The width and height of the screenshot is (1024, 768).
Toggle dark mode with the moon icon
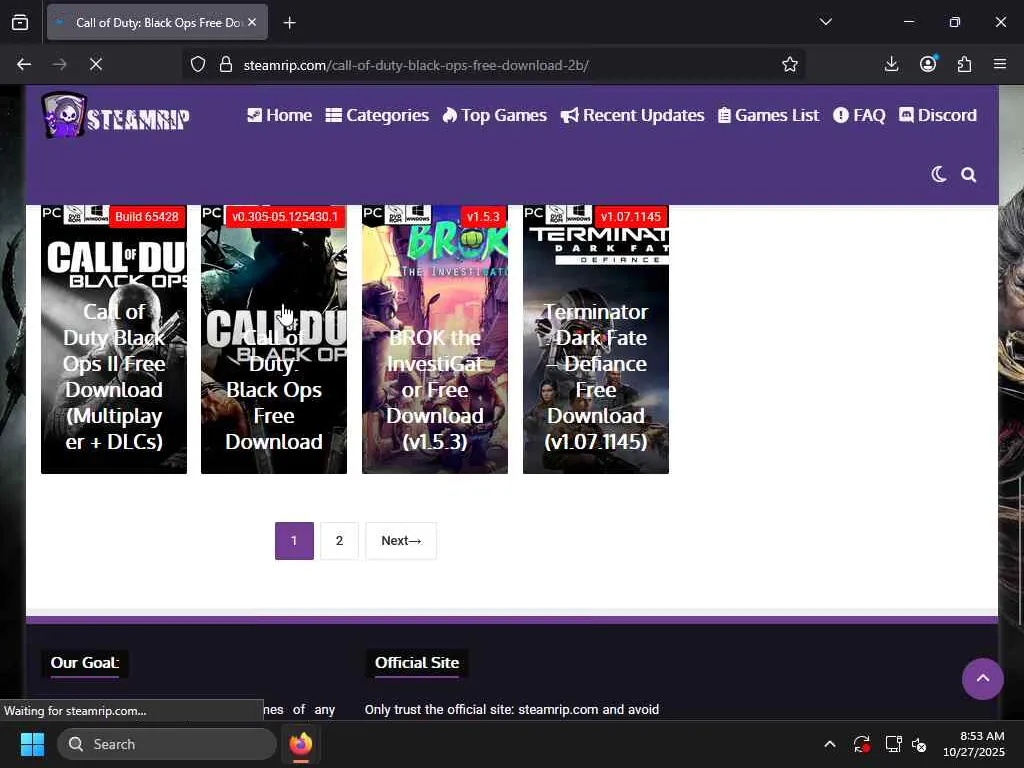(x=938, y=174)
